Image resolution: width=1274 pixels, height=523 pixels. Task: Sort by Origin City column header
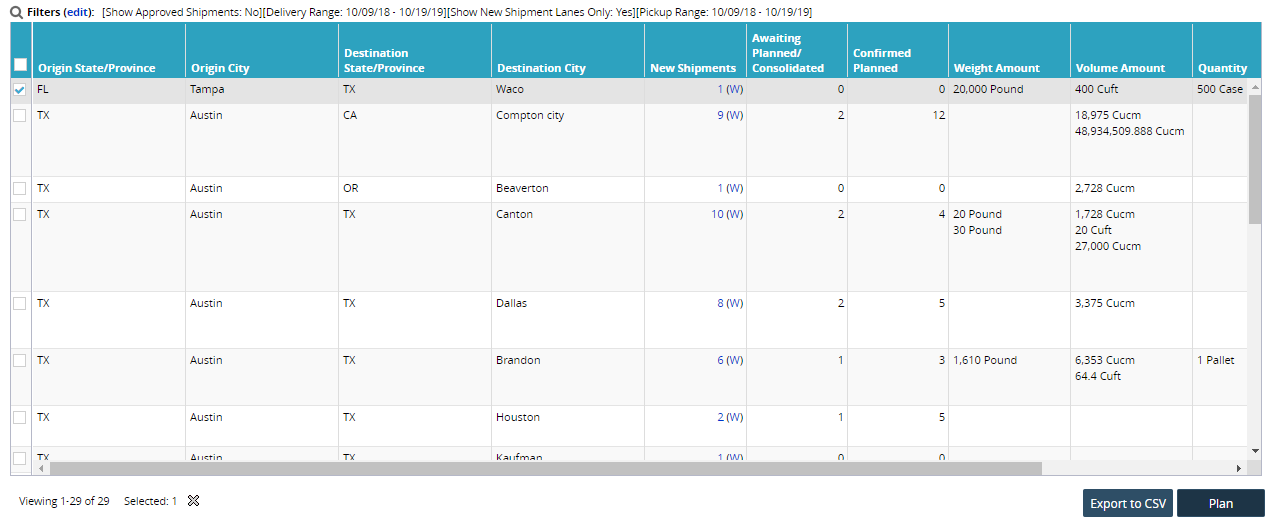point(220,68)
